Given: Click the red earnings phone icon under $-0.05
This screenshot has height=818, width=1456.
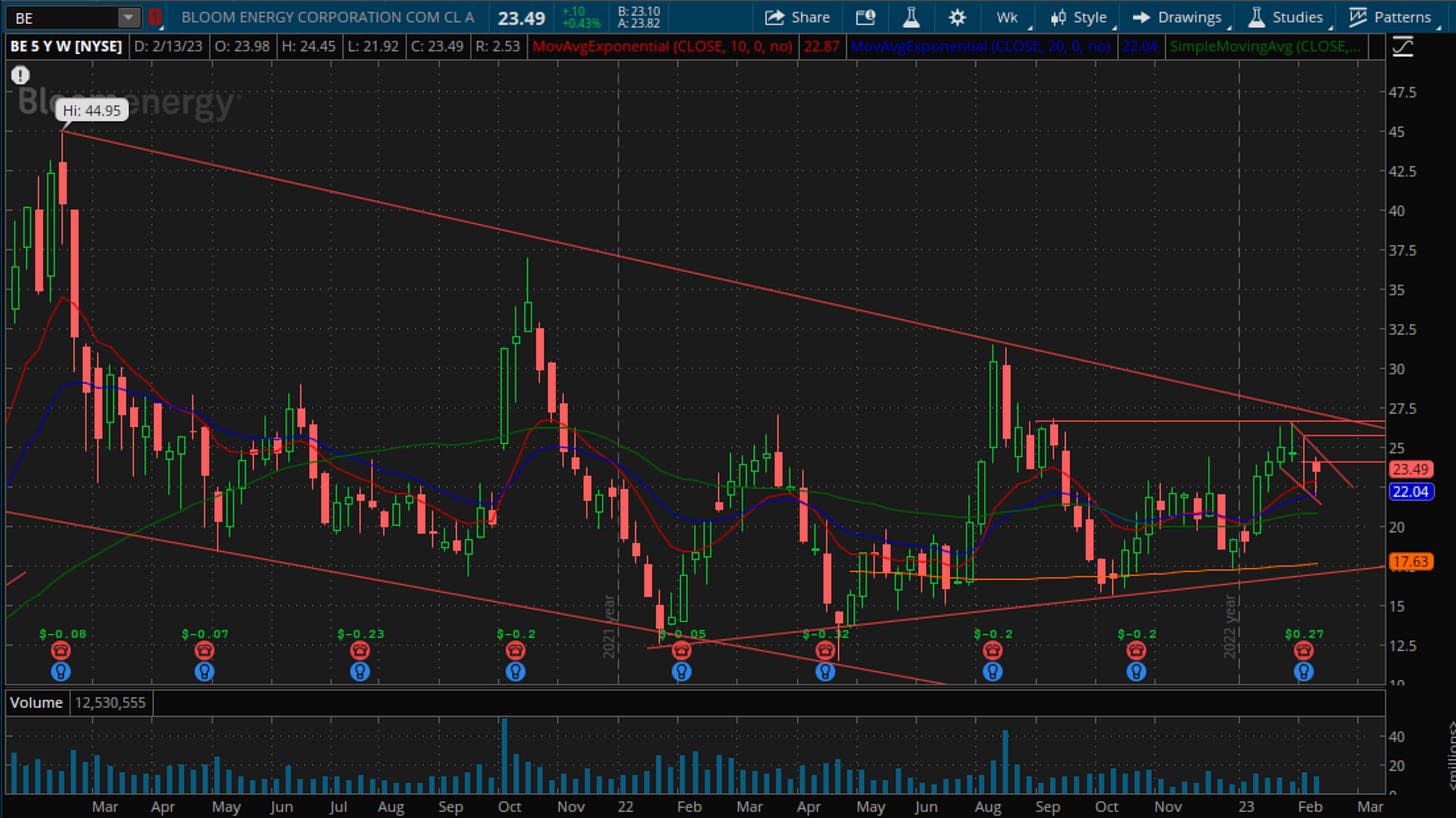Looking at the screenshot, I should [x=681, y=651].
